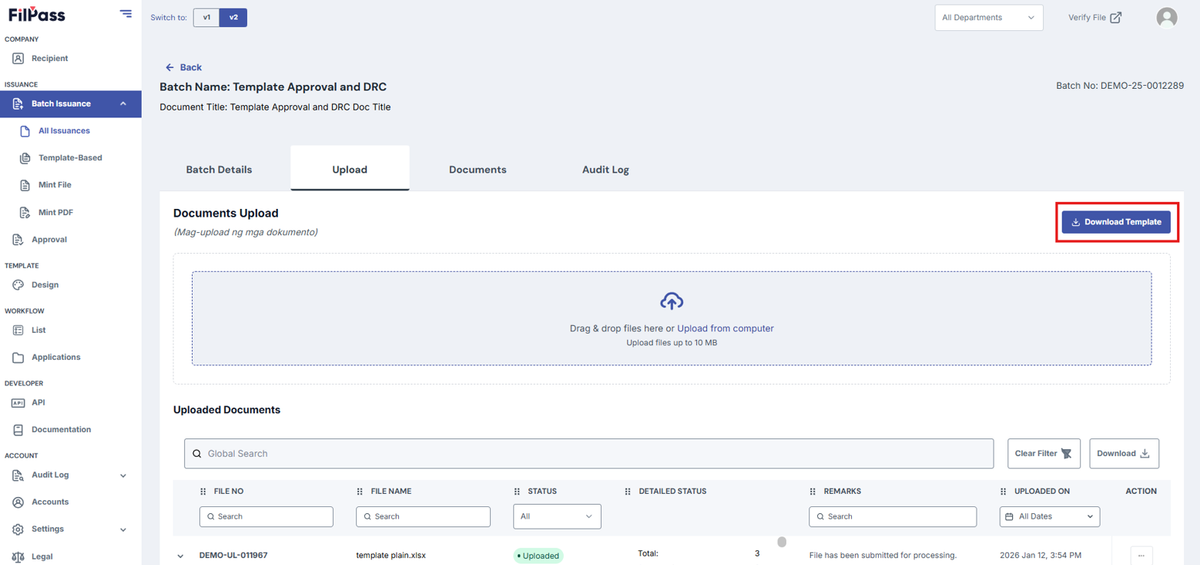Click the drag handle icon beside FILE NAME

pos(360,491)
